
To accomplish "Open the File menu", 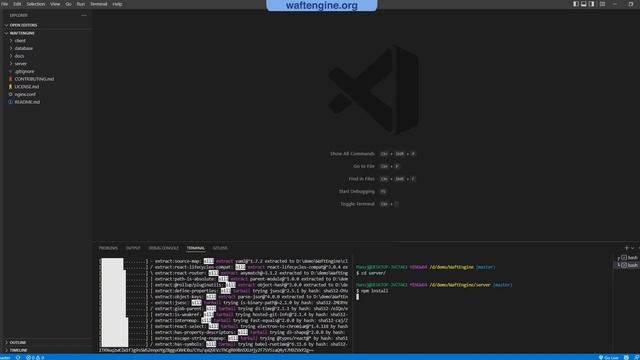I will click(4, 4).
